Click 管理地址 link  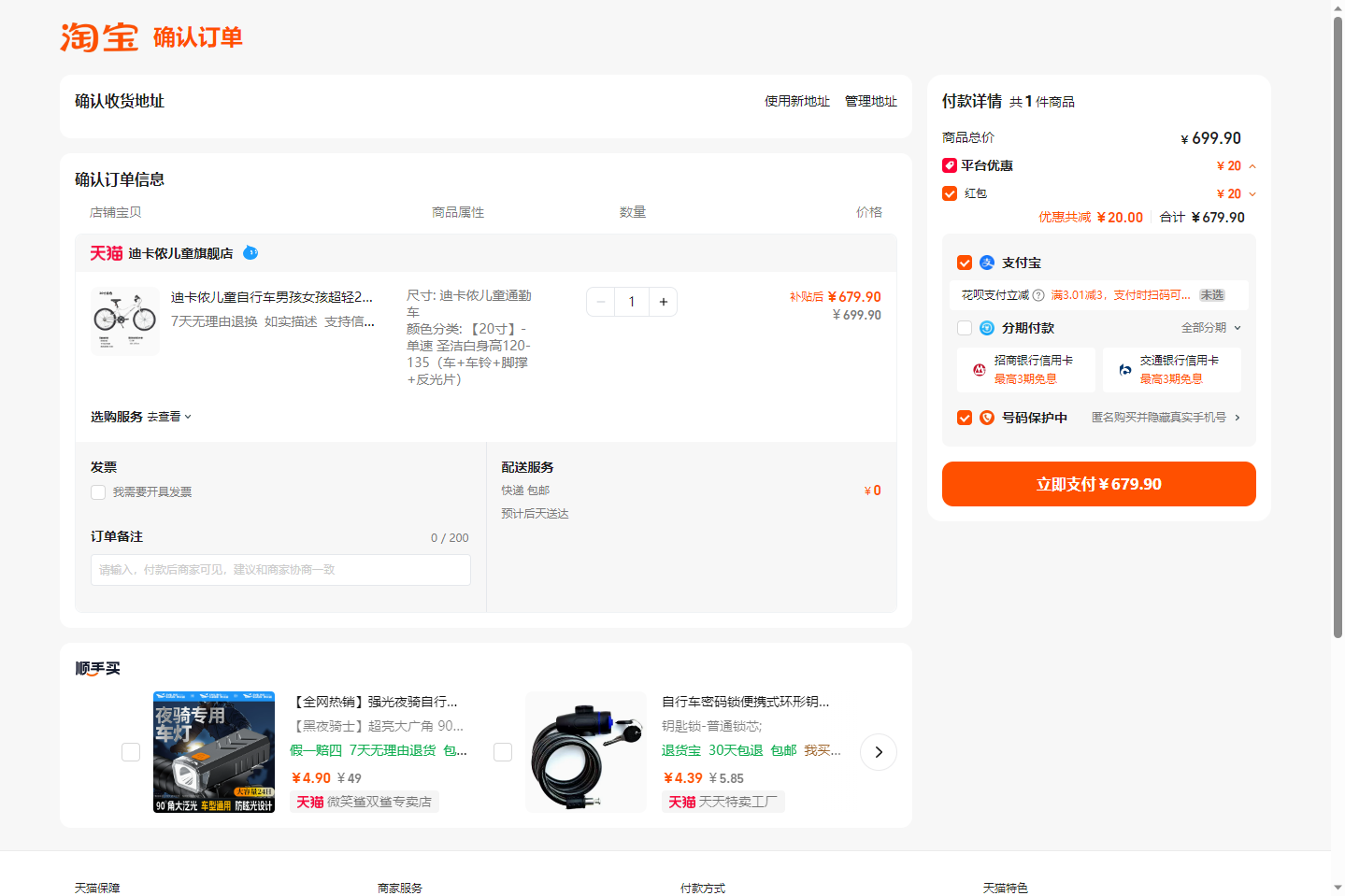coord(871,101)
